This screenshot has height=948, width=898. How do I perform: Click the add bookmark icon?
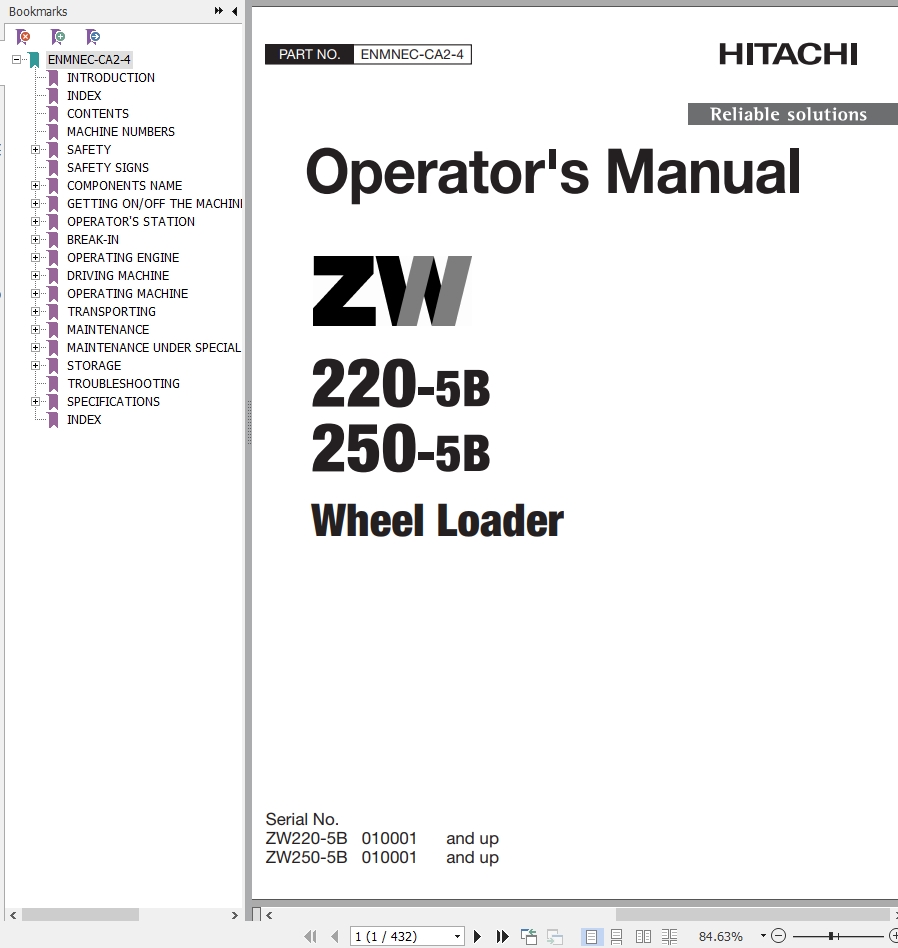58,37
